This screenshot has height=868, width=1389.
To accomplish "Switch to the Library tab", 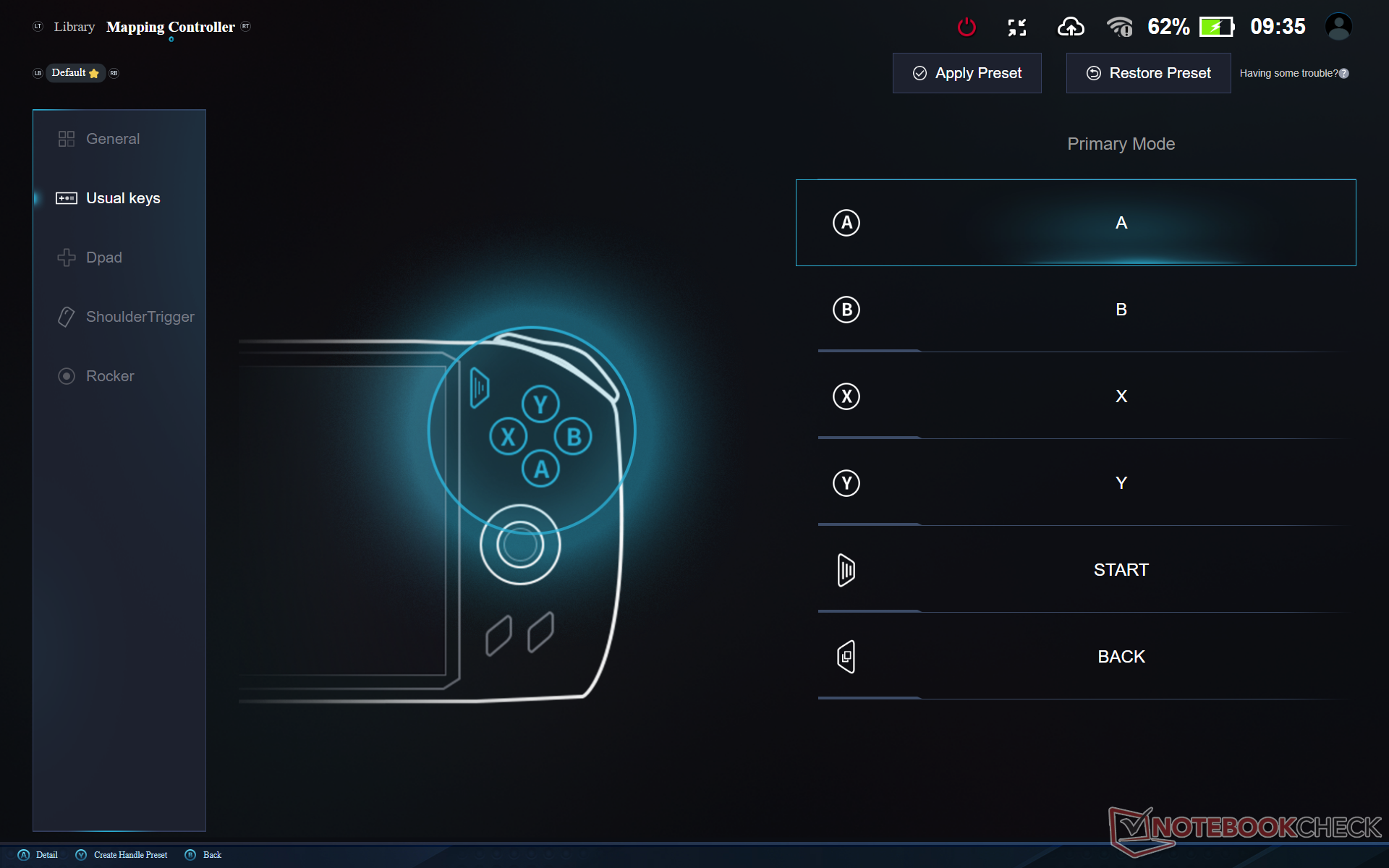I will [74, 27].
